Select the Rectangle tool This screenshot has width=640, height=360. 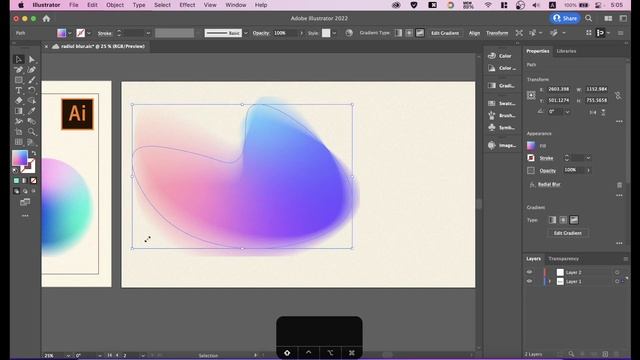(x=18, y=80)
